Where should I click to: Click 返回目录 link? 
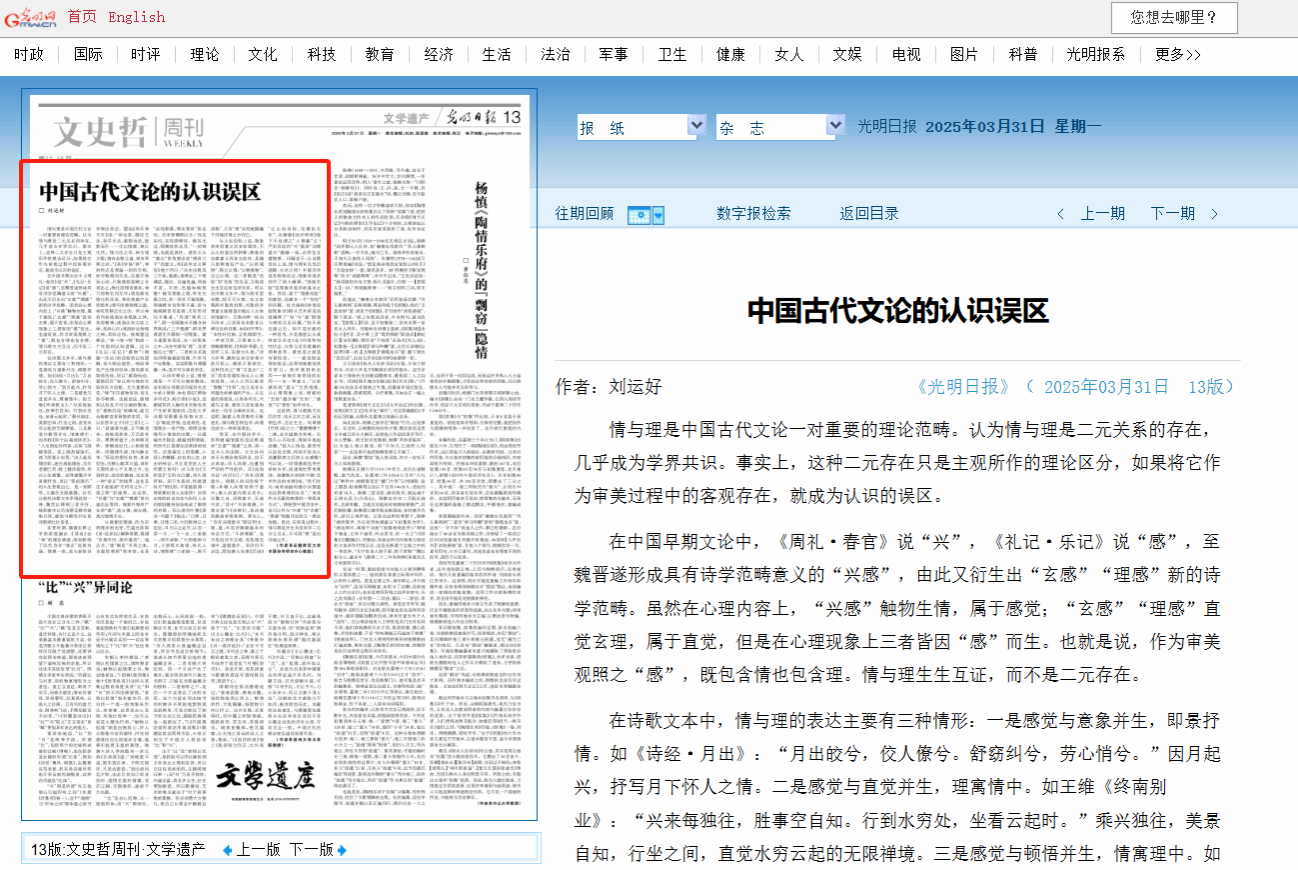point(870,213)
